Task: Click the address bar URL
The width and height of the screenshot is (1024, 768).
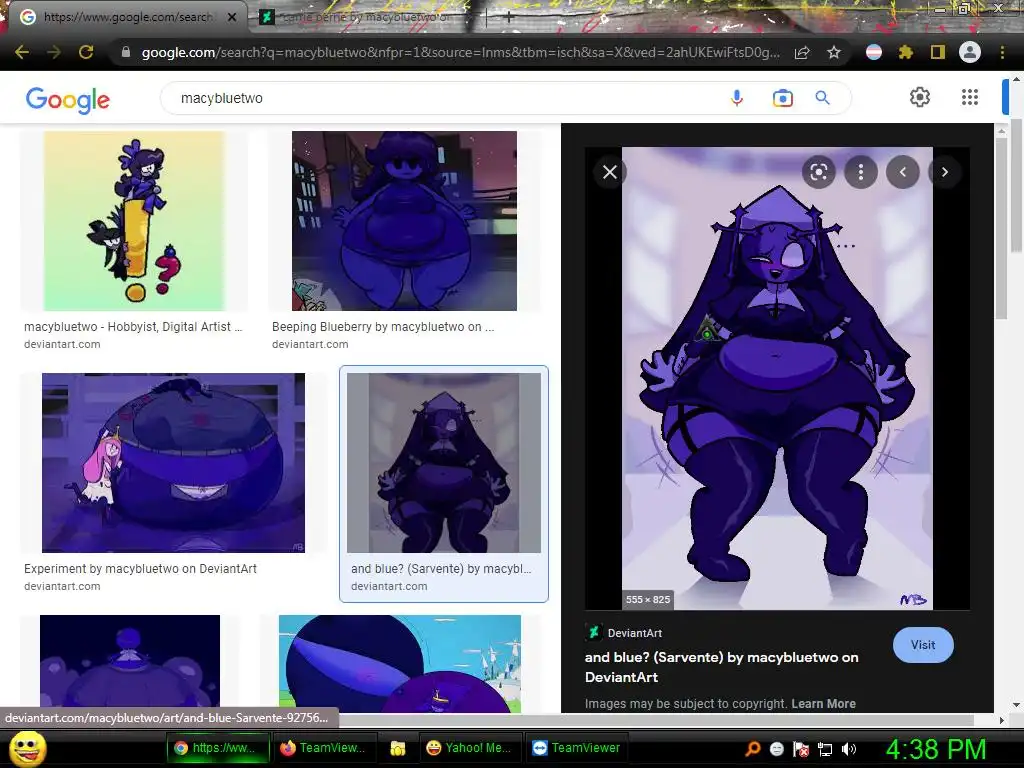Action: 460,52
